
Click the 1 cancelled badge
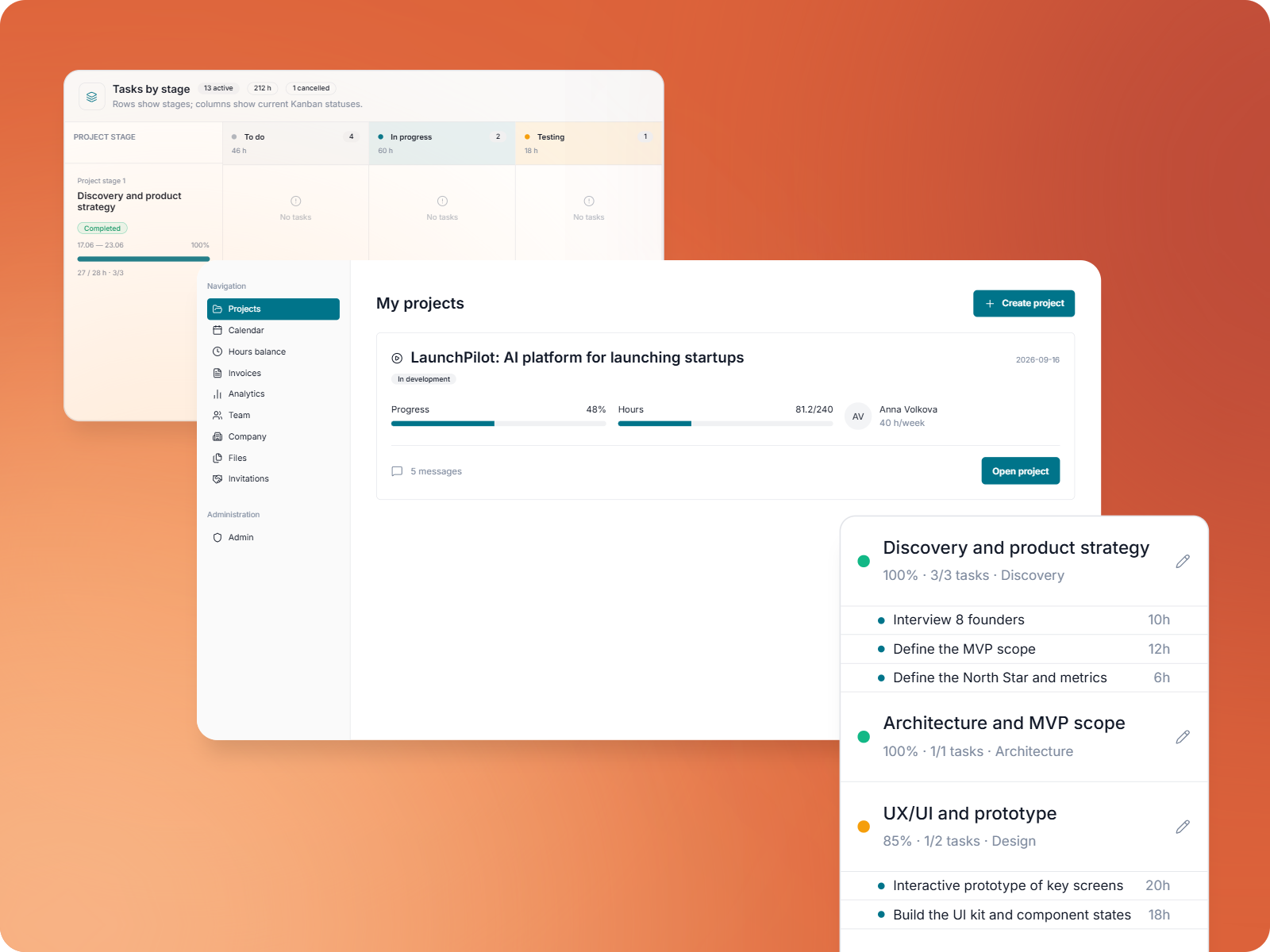pos(311,88)
